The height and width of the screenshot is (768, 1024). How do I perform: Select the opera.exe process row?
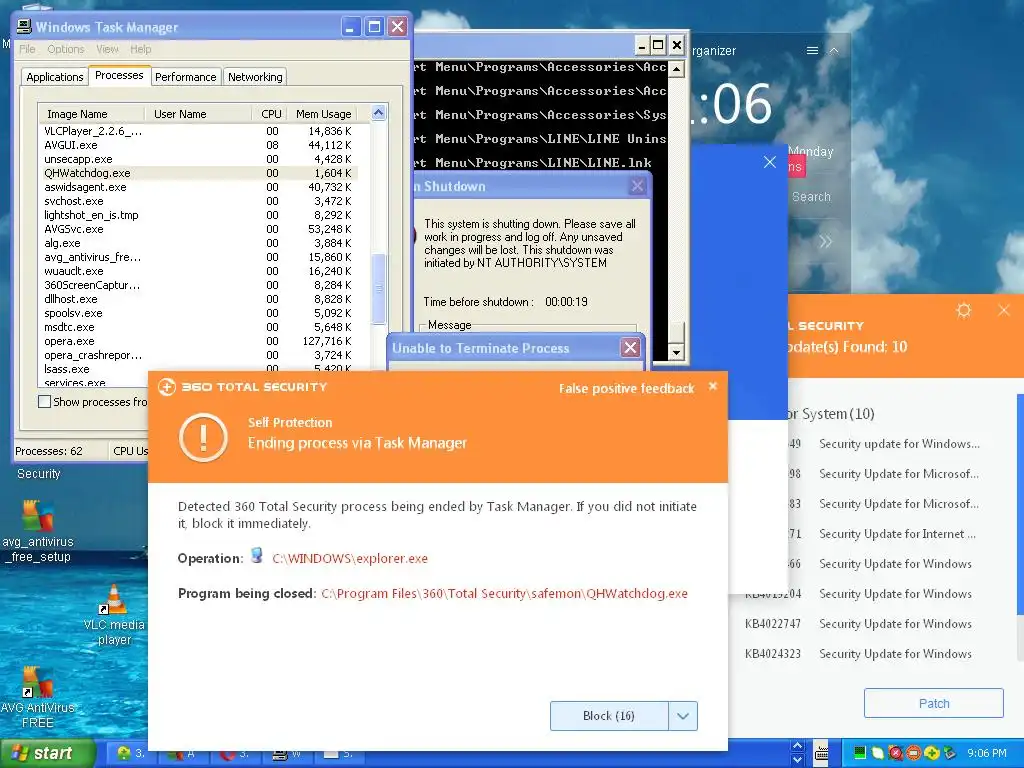pos(199,341)
